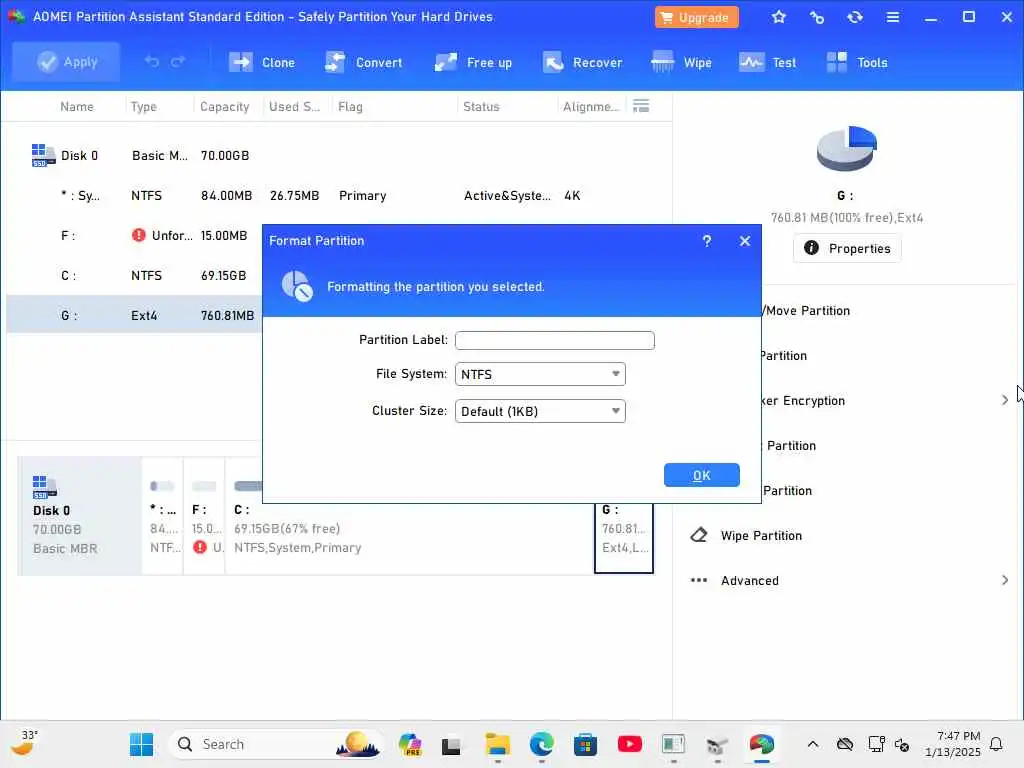The image size is (1024, 768).
Task: Select the G: Ext4 partition row
Action: coord(135,315)
